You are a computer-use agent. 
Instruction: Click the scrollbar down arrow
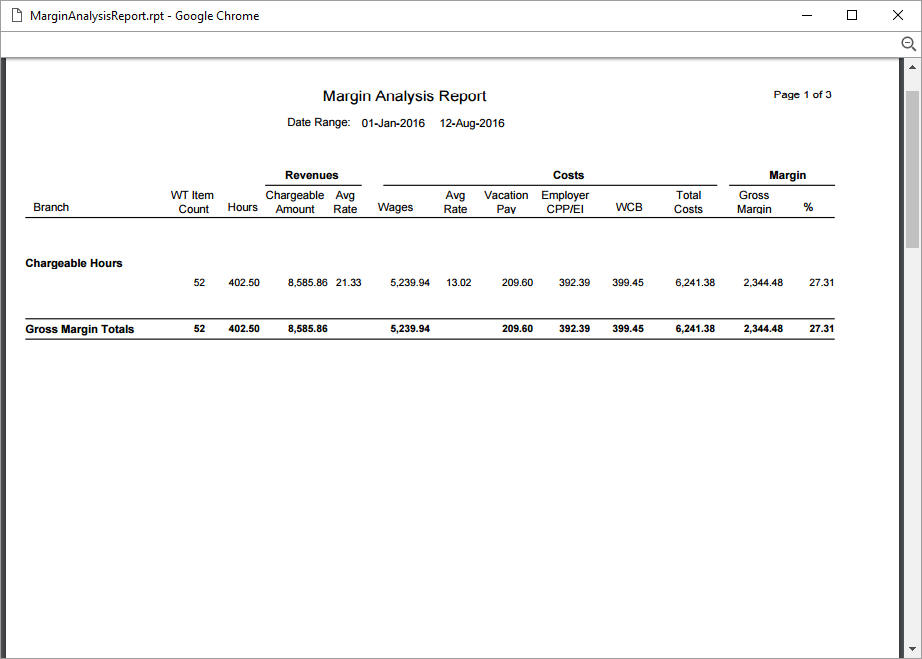[911, 647]
